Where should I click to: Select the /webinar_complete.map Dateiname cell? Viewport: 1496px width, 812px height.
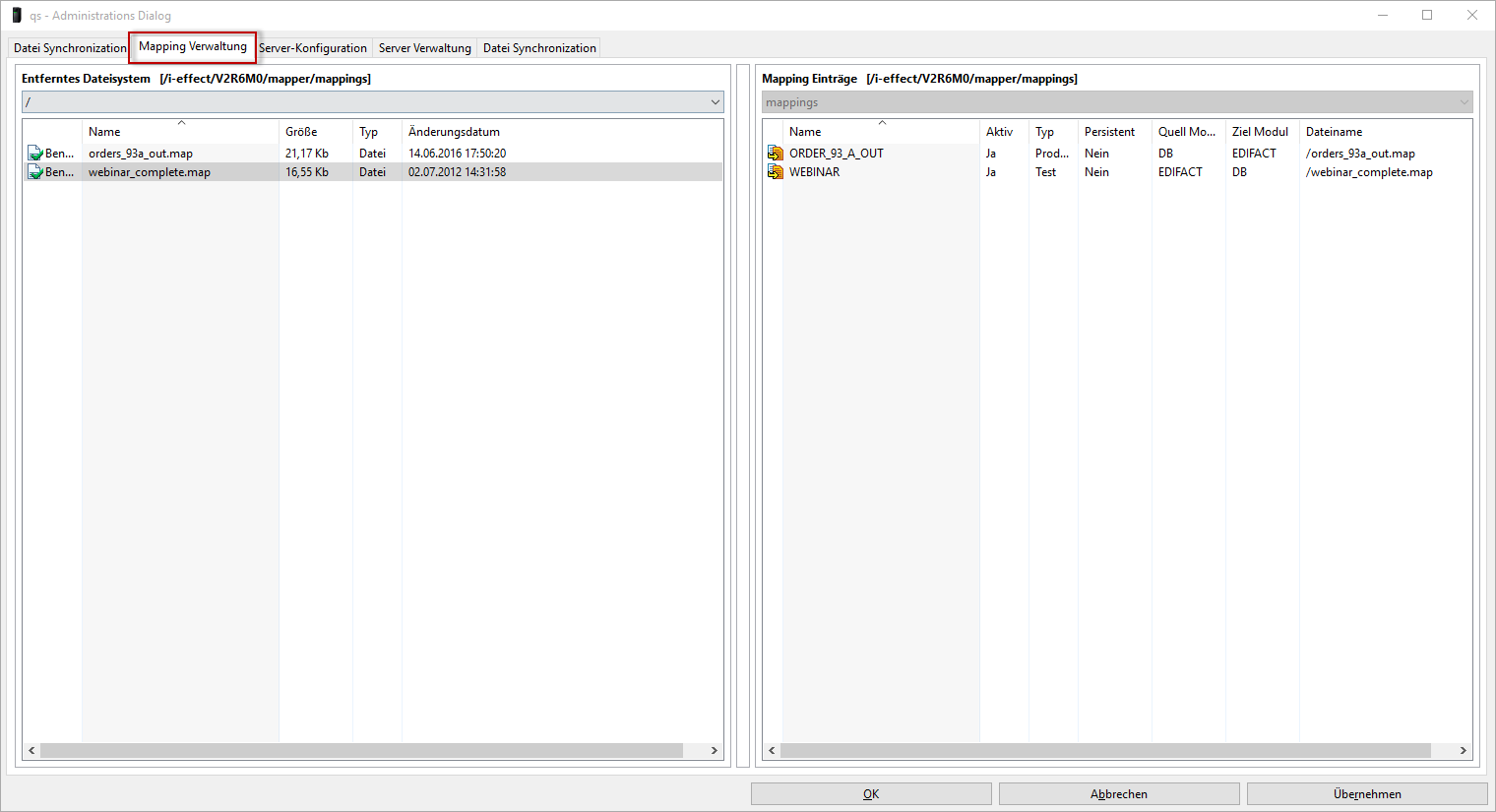tap(1369, 172)
